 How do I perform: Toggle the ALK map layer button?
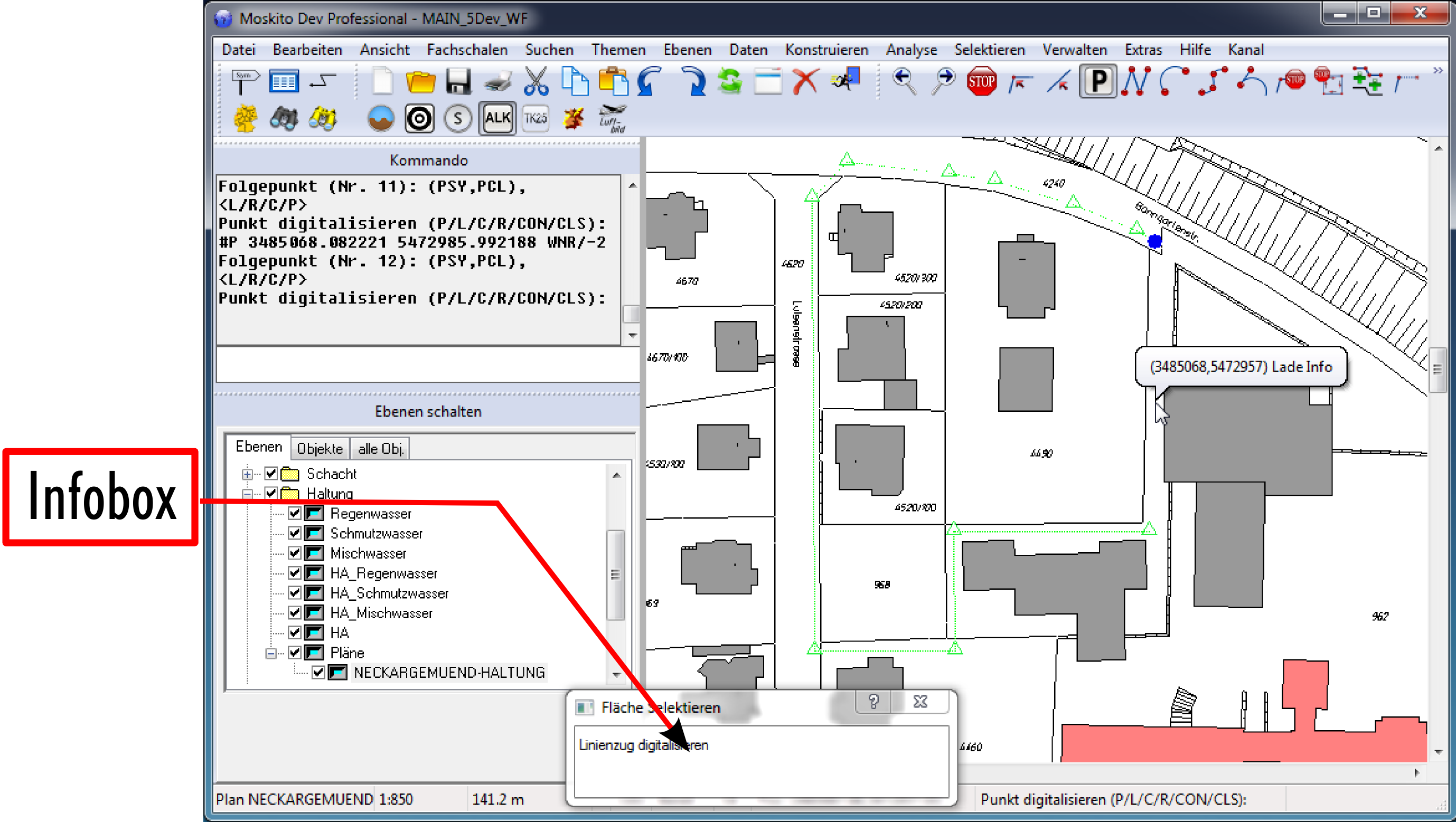click(x=497, y=118)
